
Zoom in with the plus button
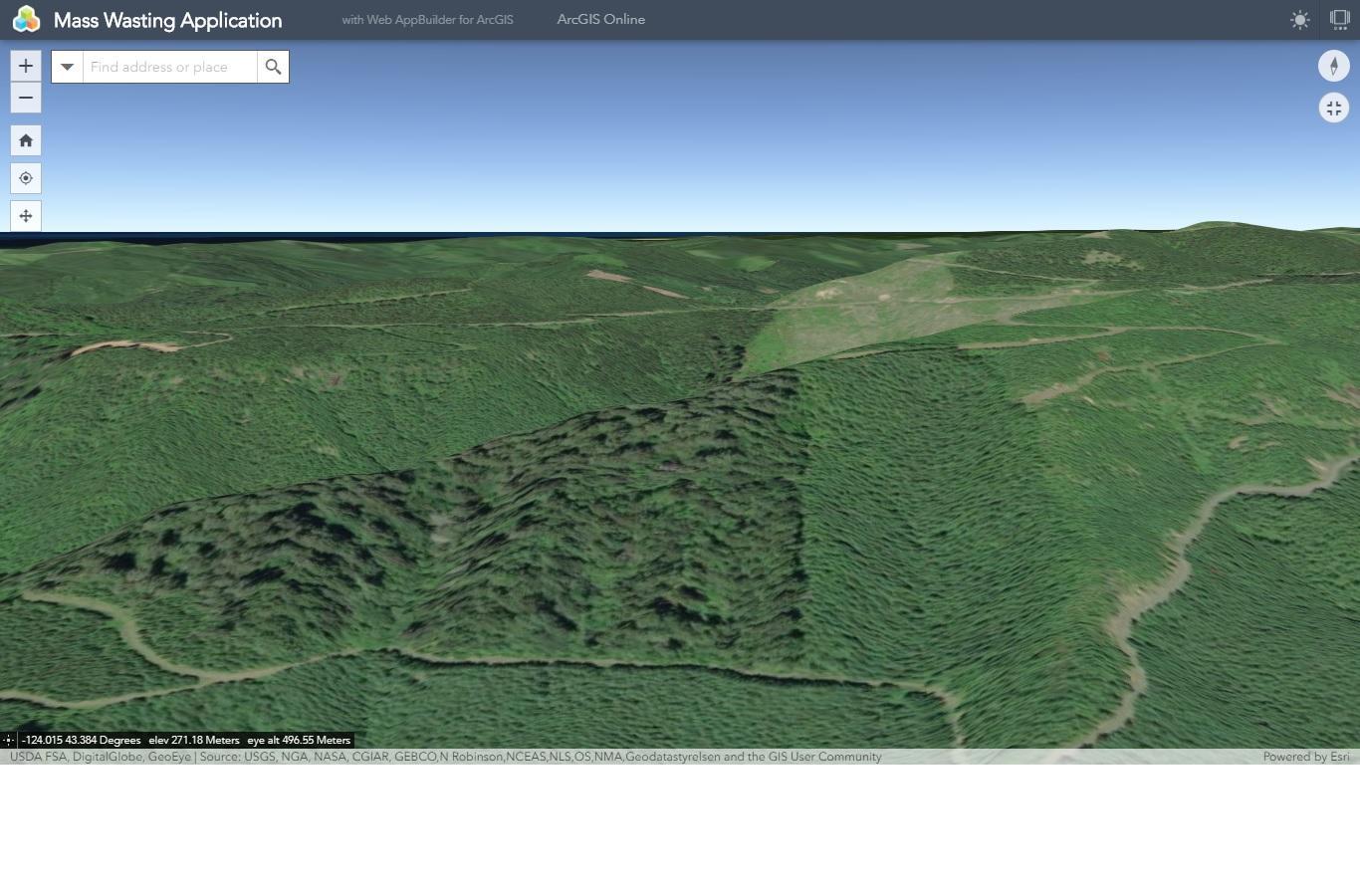26,66
